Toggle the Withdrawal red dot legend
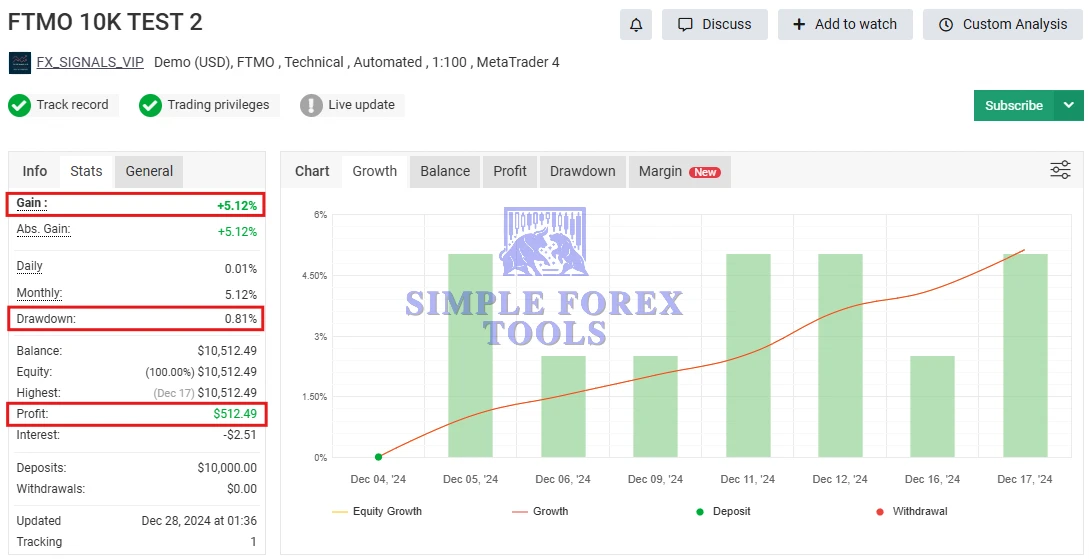This screenshot has width=1089, height=559. tap(880, 512)
